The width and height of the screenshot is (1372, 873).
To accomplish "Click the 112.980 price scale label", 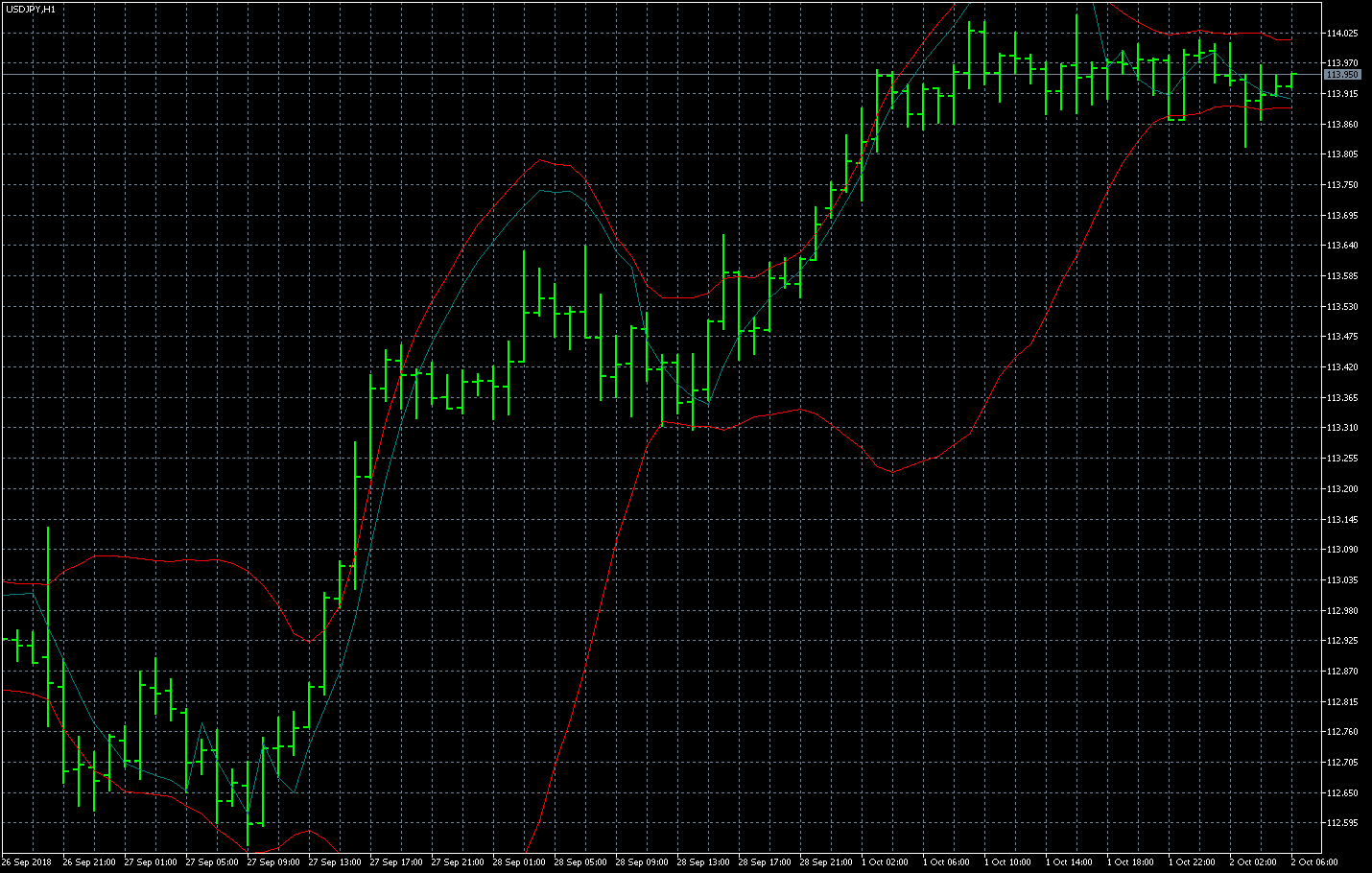I will click(1342, 611).
